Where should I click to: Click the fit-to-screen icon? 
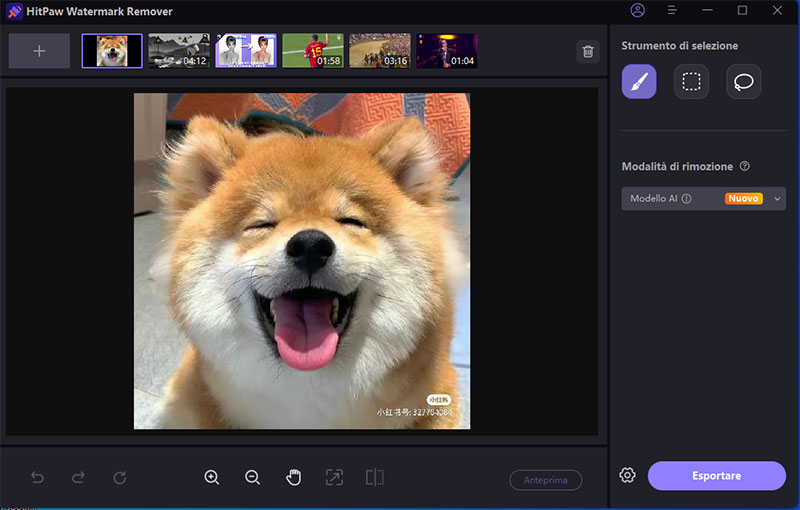(334, 478)
